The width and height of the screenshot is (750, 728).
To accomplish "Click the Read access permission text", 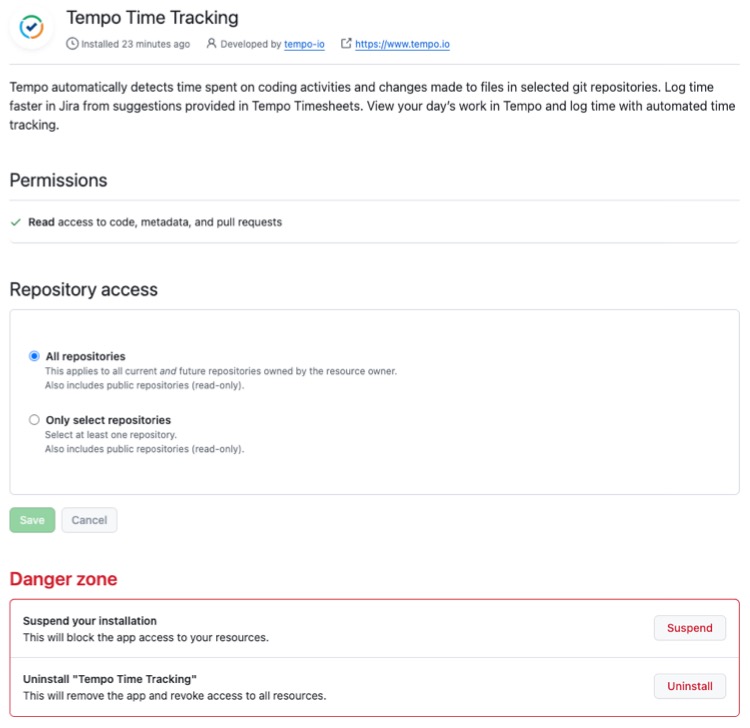I will point(155,222).
